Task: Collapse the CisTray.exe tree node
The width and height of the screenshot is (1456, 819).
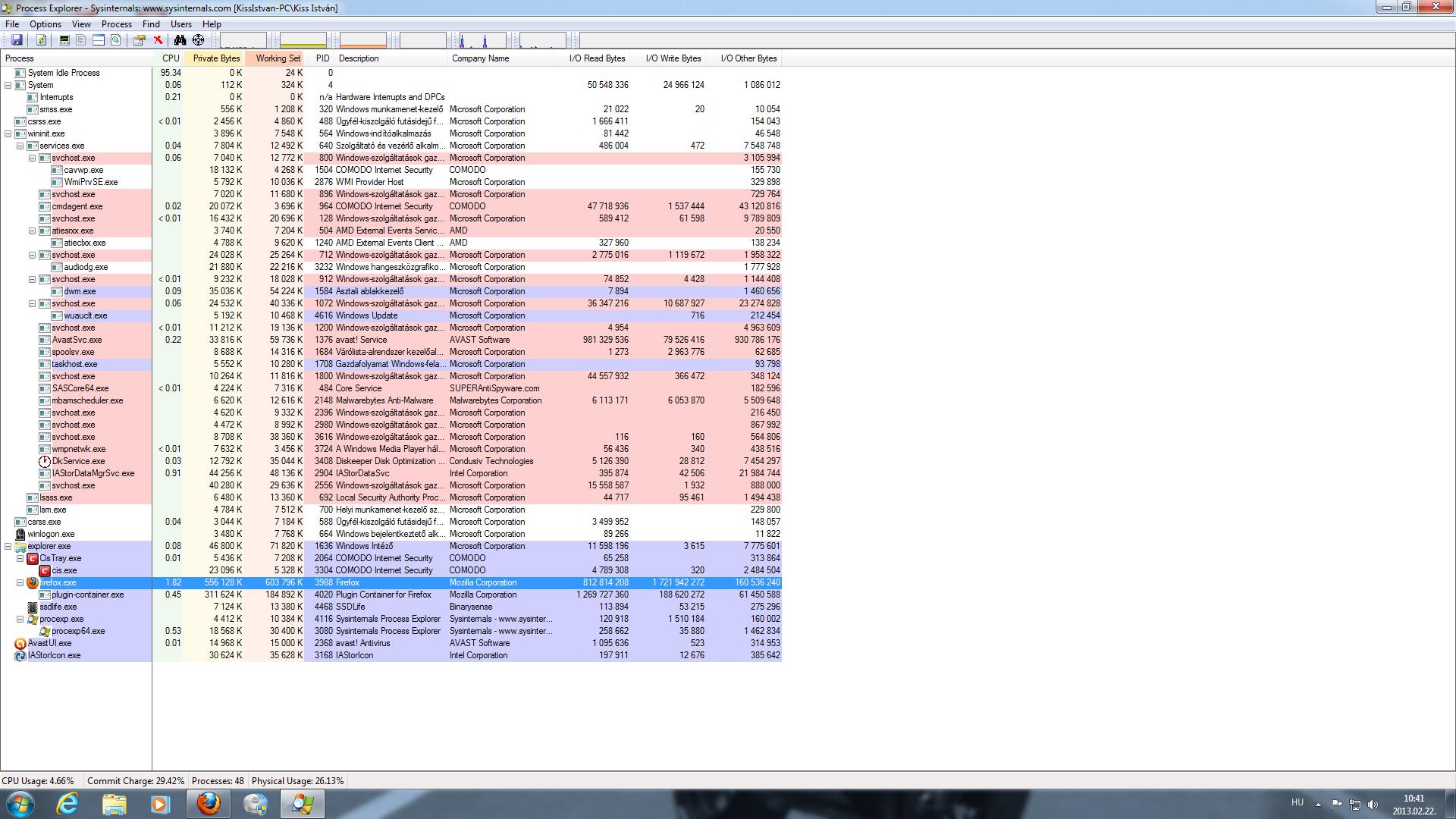Action: click(20, 558)
